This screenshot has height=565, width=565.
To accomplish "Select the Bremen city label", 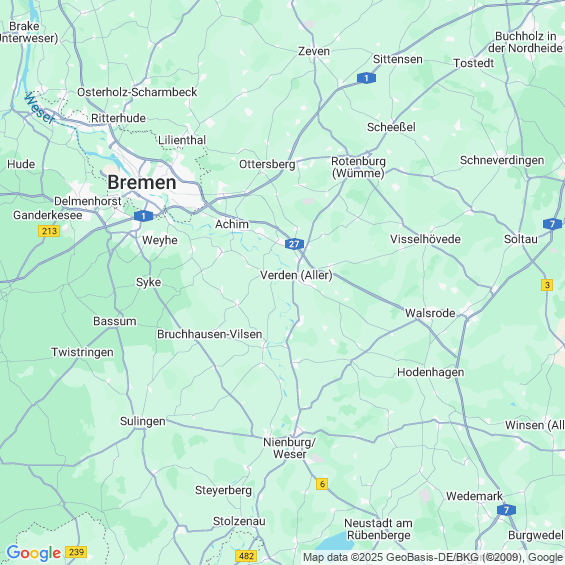I will [x=142, y=182].
